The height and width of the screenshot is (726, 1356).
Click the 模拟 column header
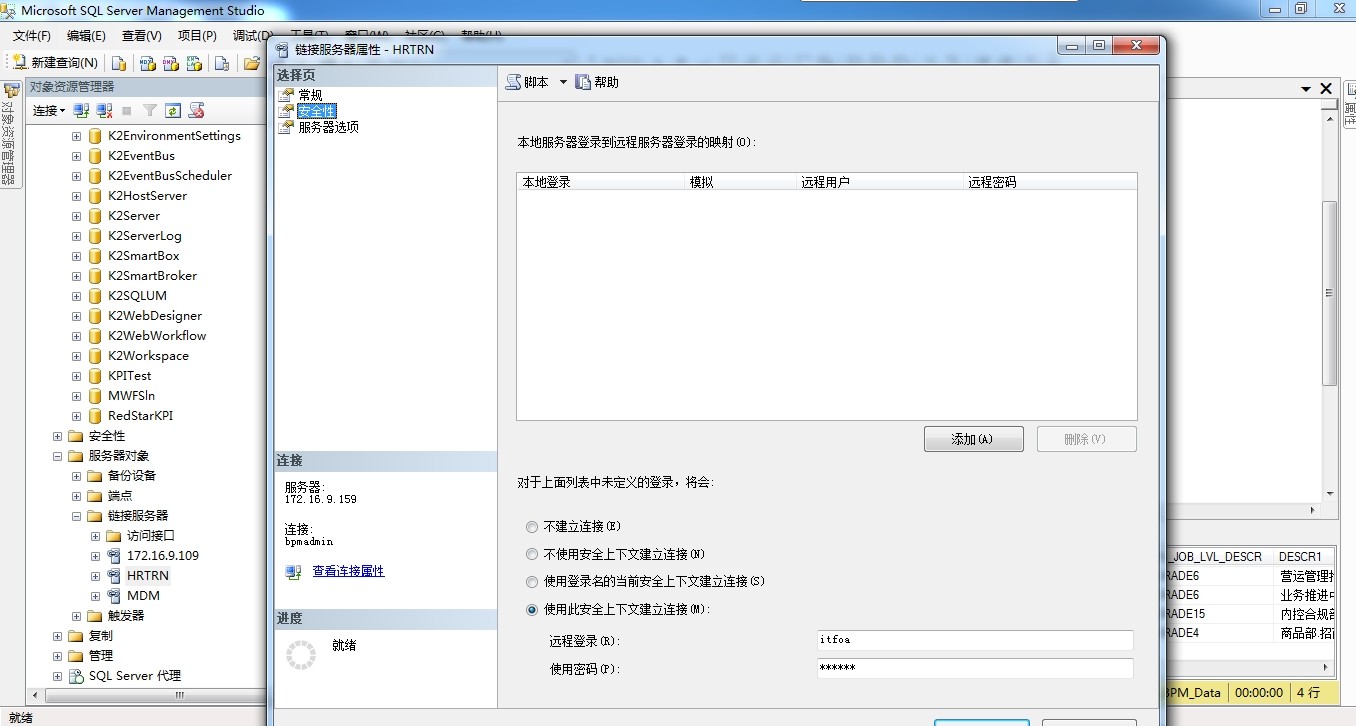[x=741, y=182]
